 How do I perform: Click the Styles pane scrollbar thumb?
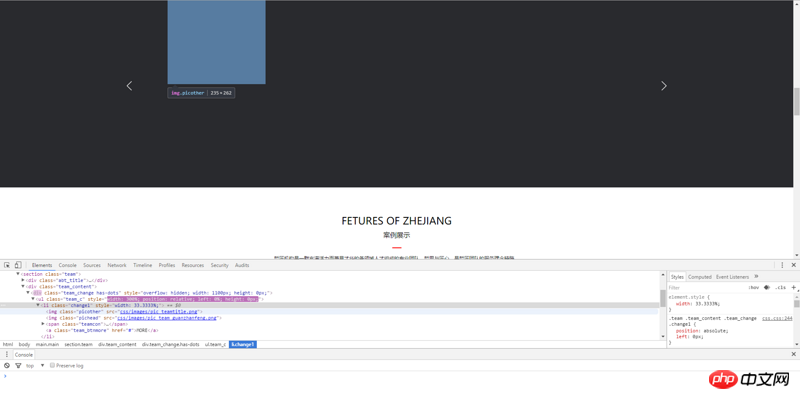[x=796, y=304]
